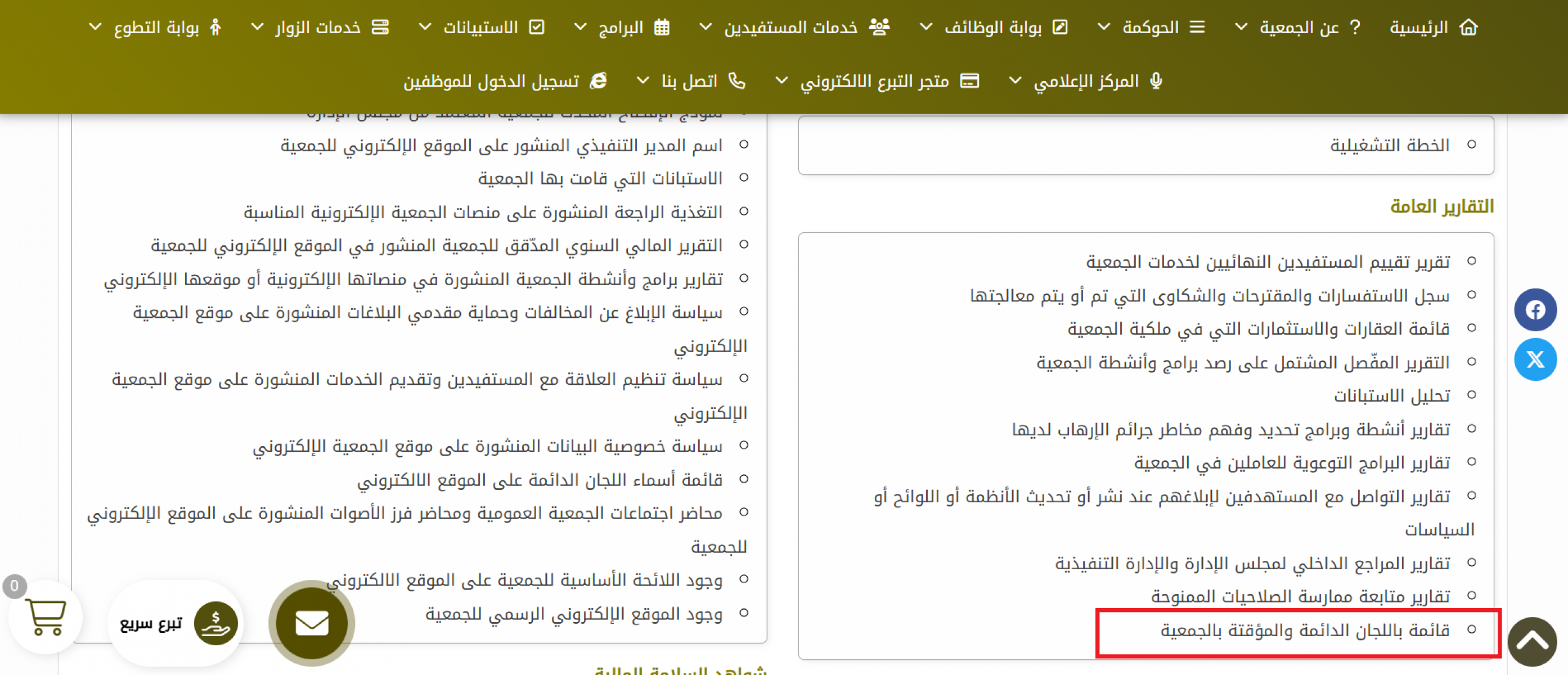Screen dimensions: 1568x675
Task: Expand the البرامج dropdown chevron
Action: [x=581, y=28]
